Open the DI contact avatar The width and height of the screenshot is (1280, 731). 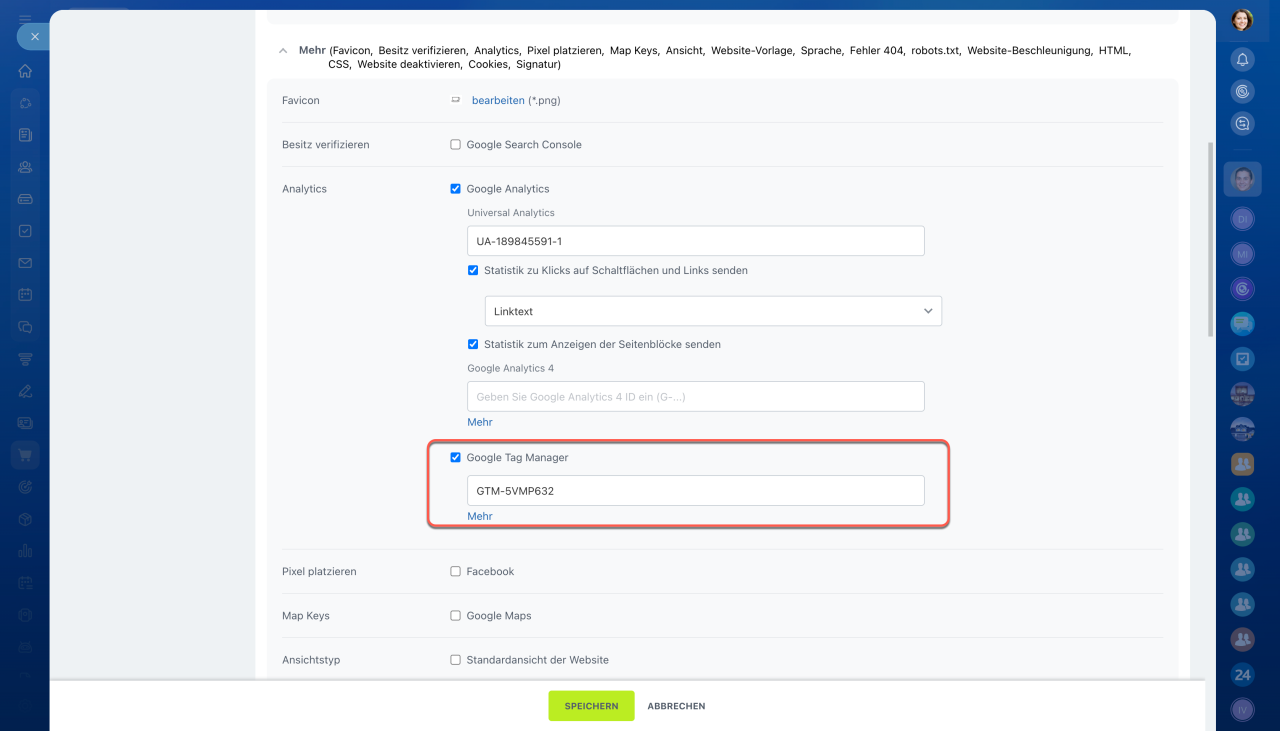pyautogui.click(x=1242, y=218)
